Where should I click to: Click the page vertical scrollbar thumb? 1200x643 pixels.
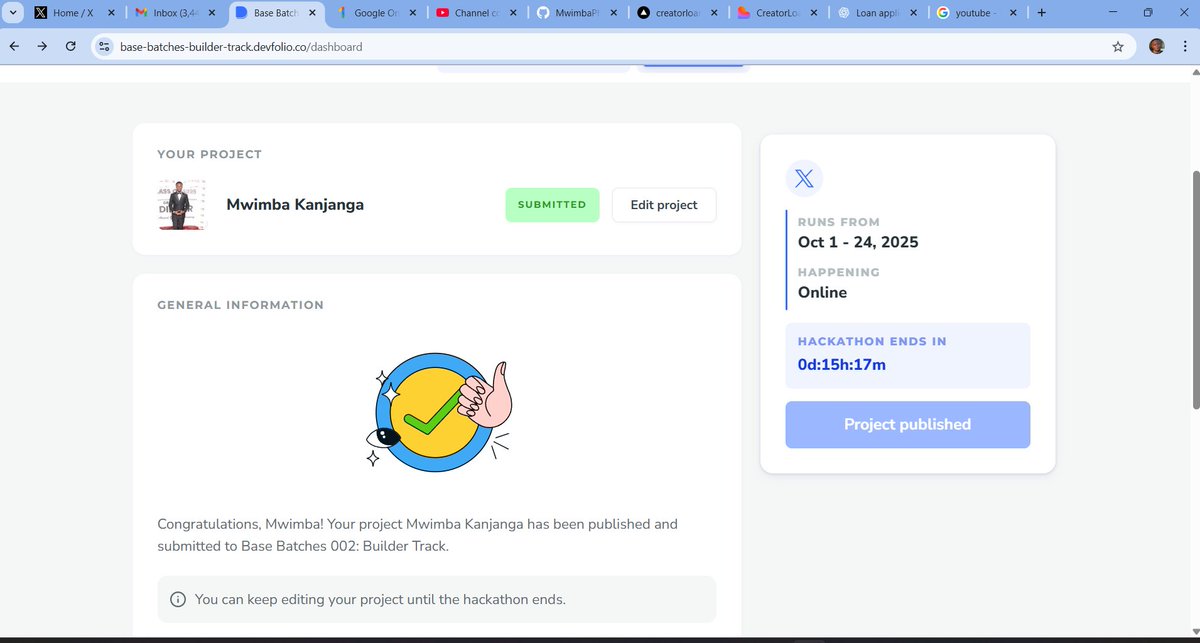(x=1195, y=289)
